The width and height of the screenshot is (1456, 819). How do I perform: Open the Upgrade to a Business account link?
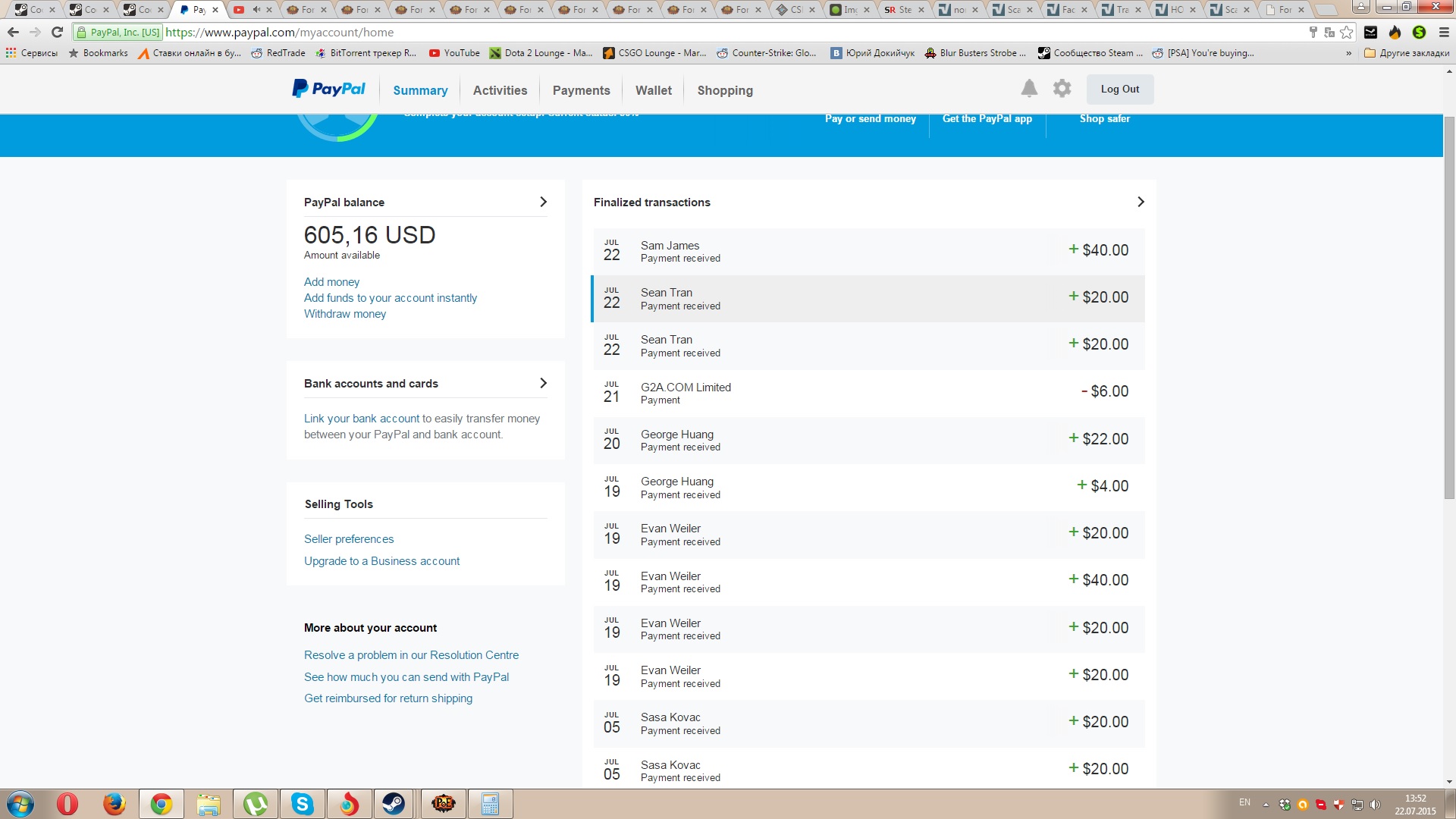tap(381, 561)
